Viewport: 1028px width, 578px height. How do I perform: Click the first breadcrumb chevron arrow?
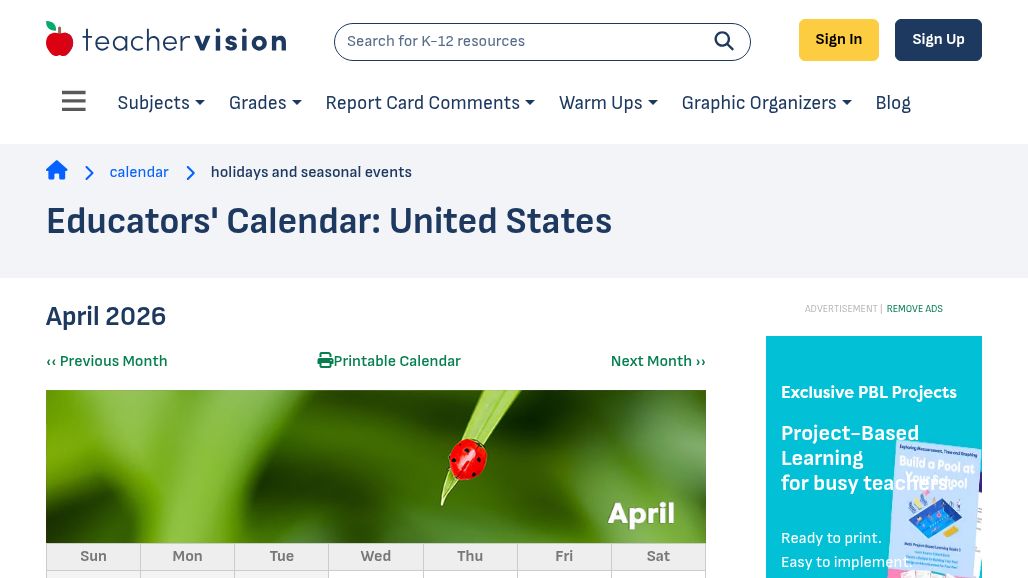click(x=89, y=173)
